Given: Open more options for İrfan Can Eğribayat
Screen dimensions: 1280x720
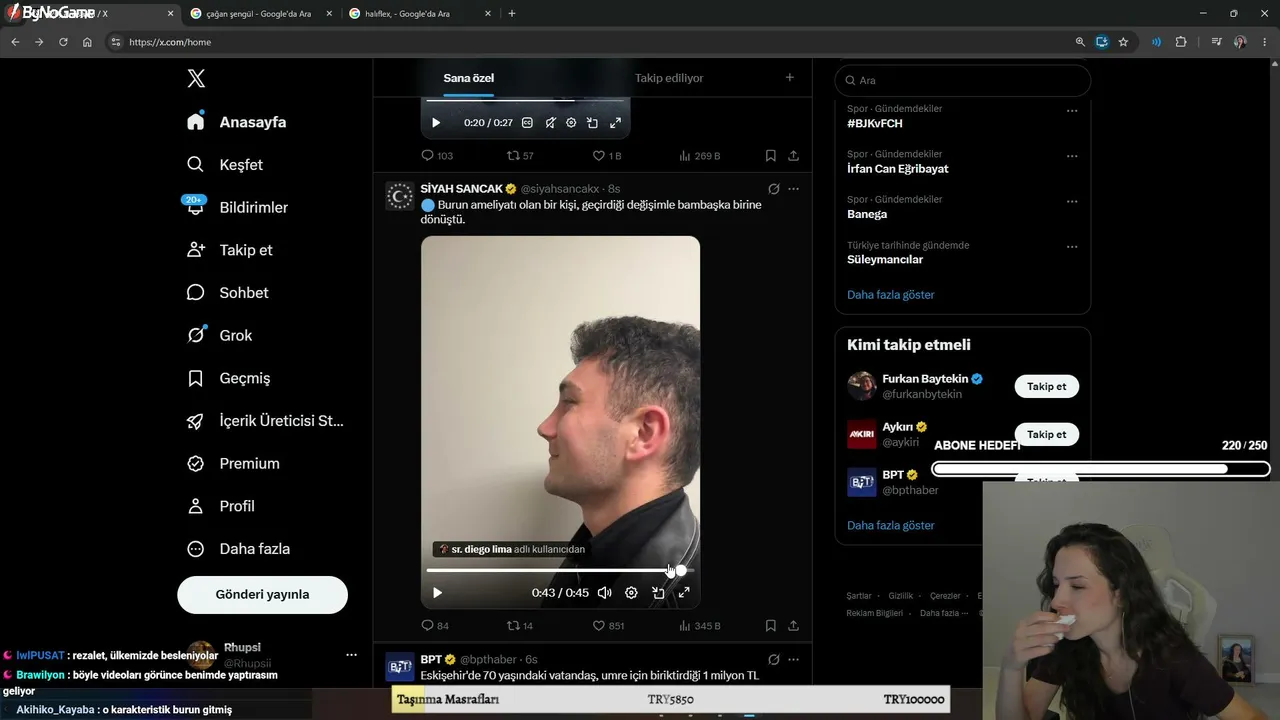Looking at the screenshot, I should (1072, 156).
